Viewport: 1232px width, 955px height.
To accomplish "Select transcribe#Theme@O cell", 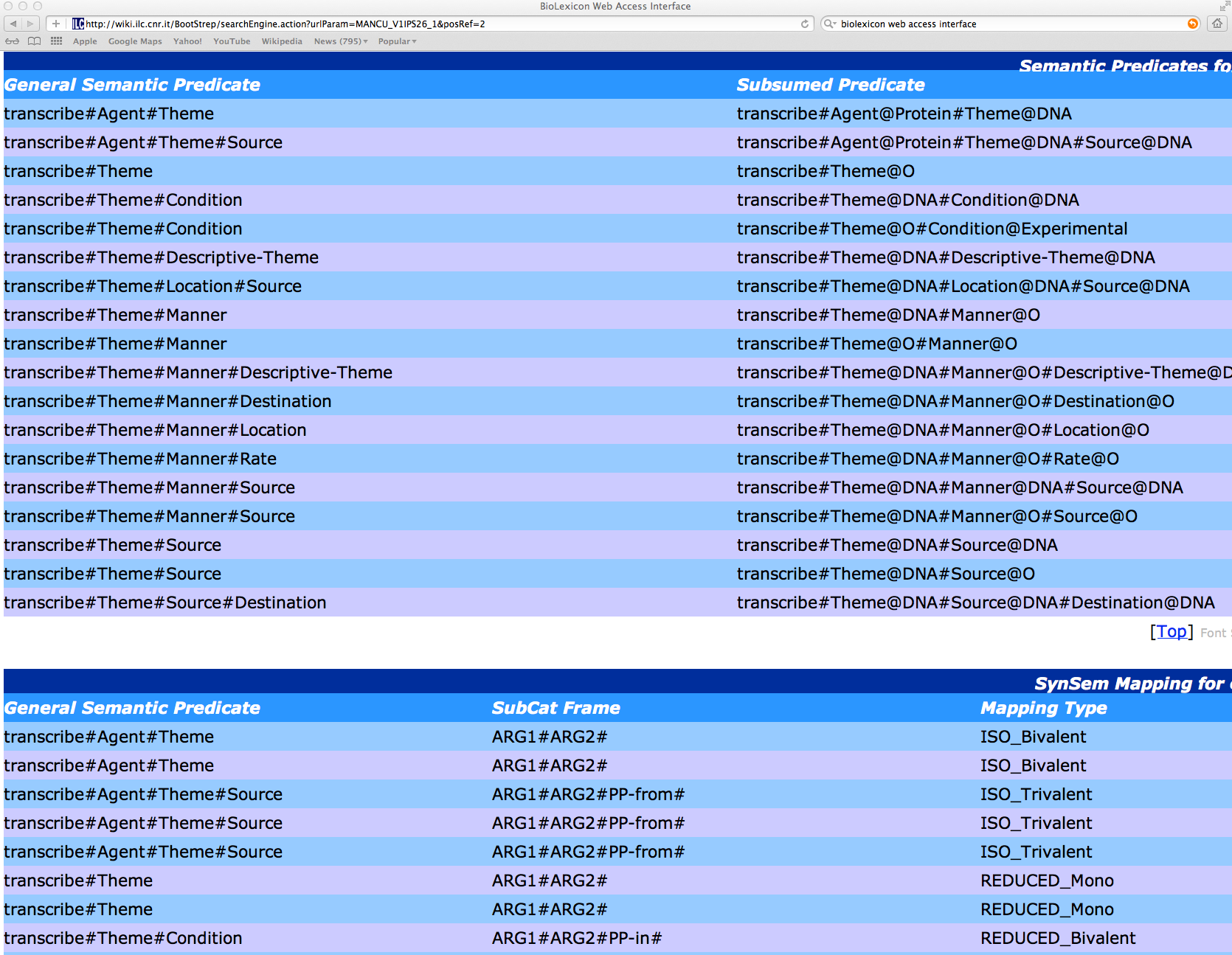I will pos(826,171).
